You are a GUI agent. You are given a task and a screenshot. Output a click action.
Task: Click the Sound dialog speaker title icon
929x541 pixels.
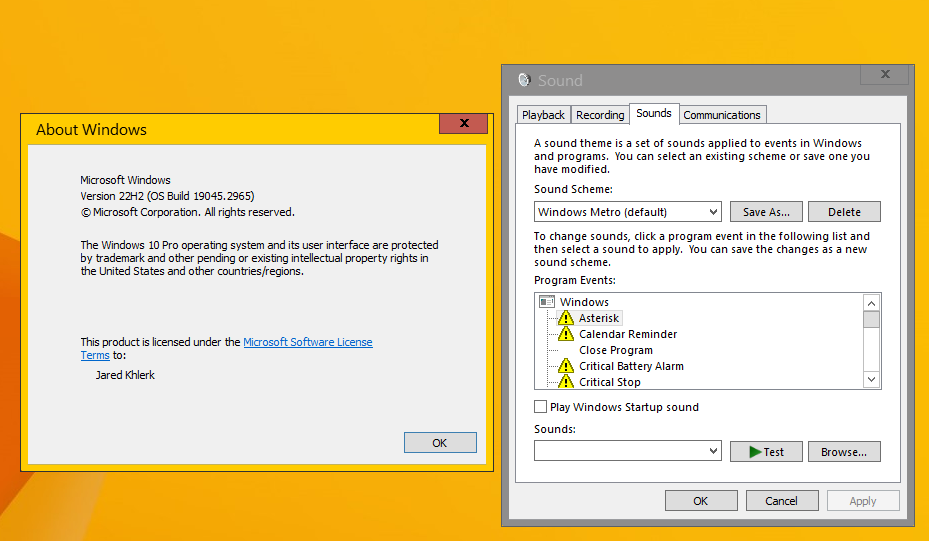point(524,80)
